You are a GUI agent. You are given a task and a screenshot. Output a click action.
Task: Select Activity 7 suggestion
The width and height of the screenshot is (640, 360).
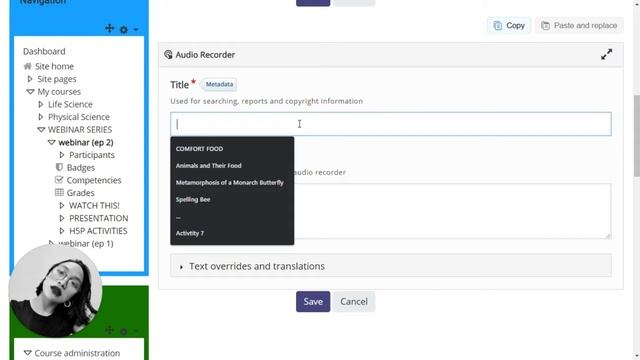click(x=232, y=233)
